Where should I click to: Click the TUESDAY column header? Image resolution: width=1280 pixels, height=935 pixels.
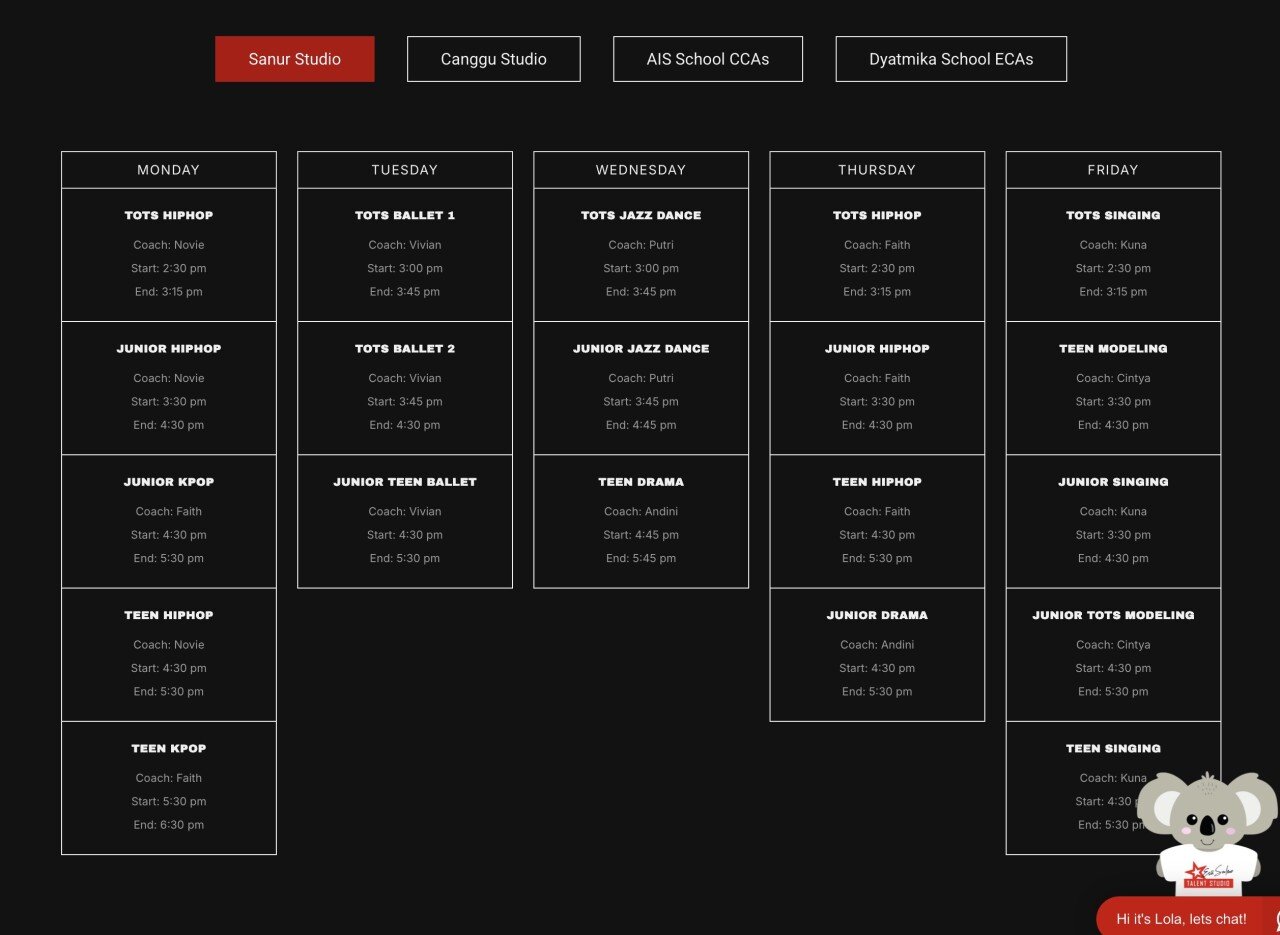pyautogui.click(x=405, y=170)
